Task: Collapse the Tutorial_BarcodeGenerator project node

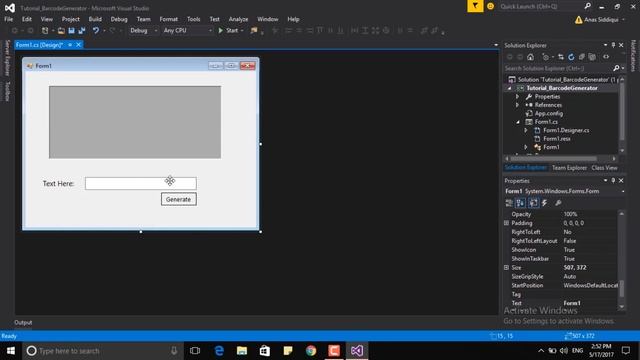Action: [x=509, y=88]
